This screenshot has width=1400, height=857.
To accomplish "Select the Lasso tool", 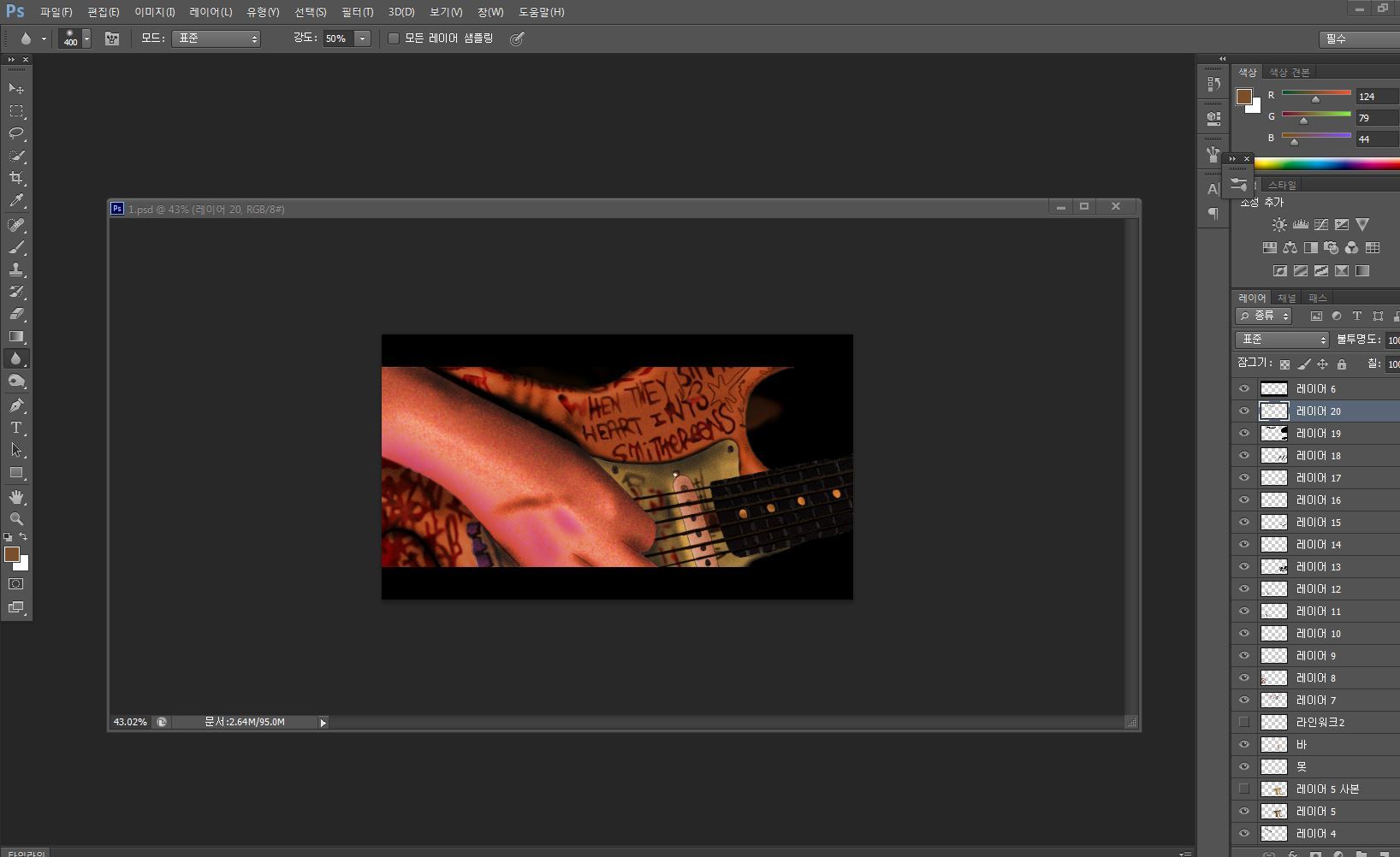I will point(16,133).
